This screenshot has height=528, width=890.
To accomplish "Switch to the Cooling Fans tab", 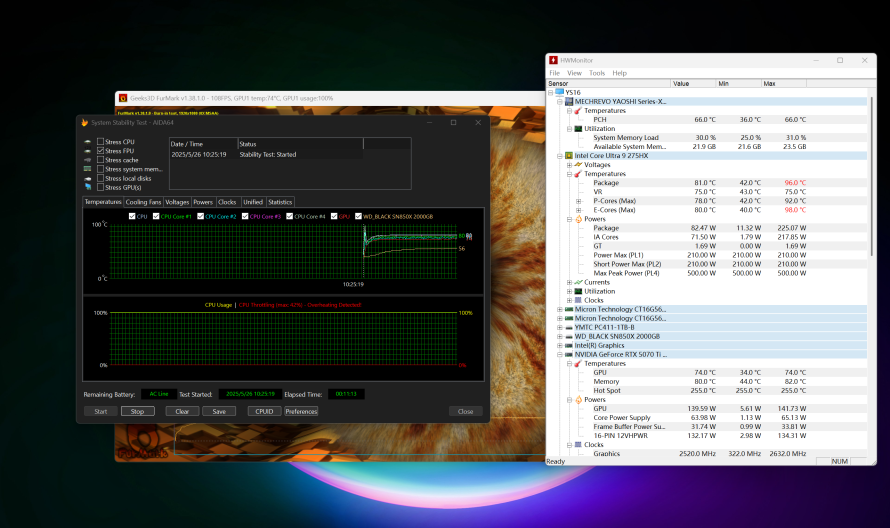I will click(x=143, y=202).
